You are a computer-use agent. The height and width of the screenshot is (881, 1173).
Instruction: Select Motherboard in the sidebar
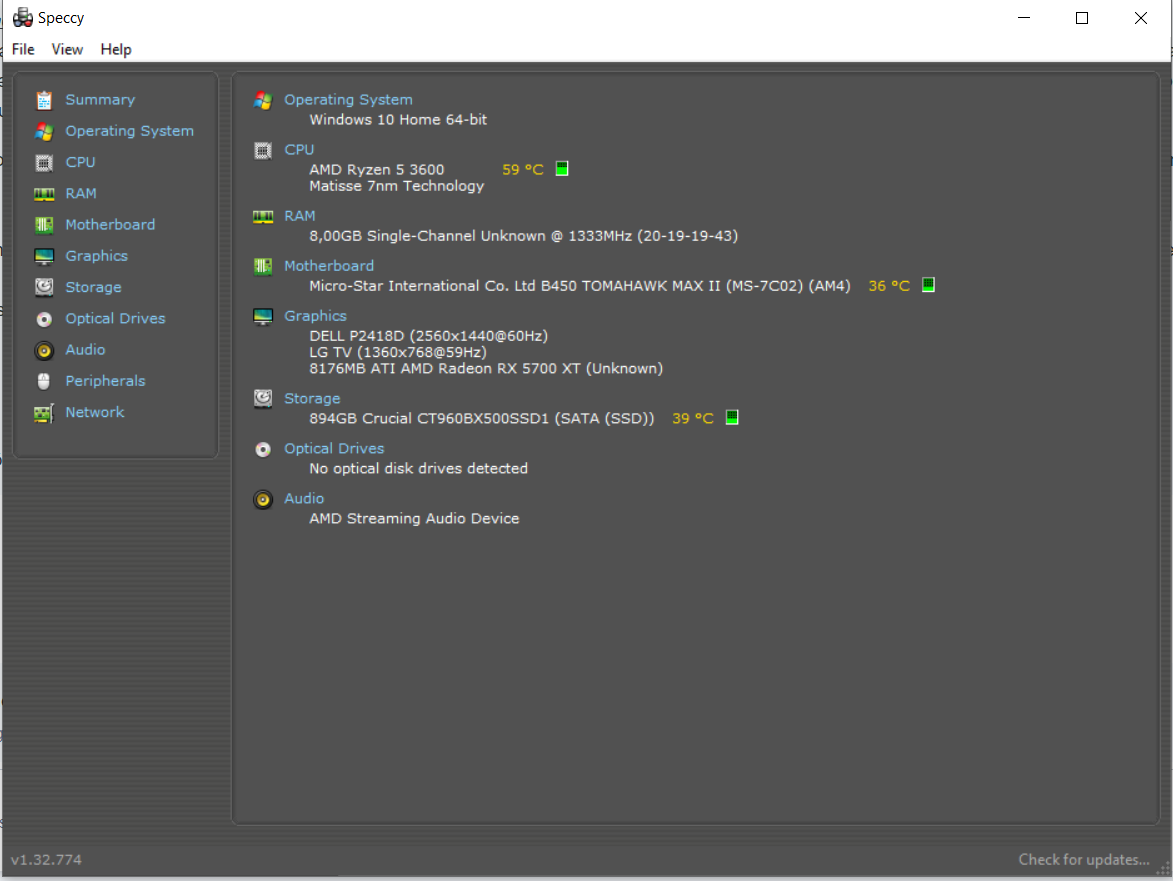click(x=110, y=225)
